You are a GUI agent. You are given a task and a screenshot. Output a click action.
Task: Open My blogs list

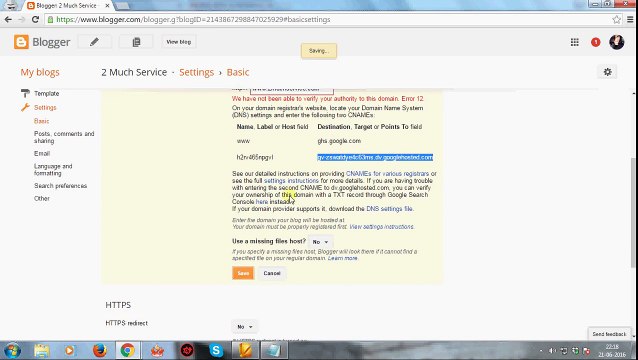coord(40,72)
